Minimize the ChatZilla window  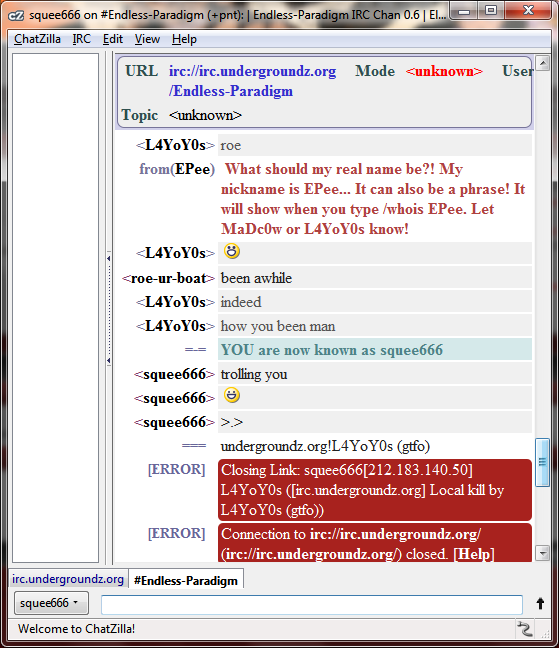464,10
